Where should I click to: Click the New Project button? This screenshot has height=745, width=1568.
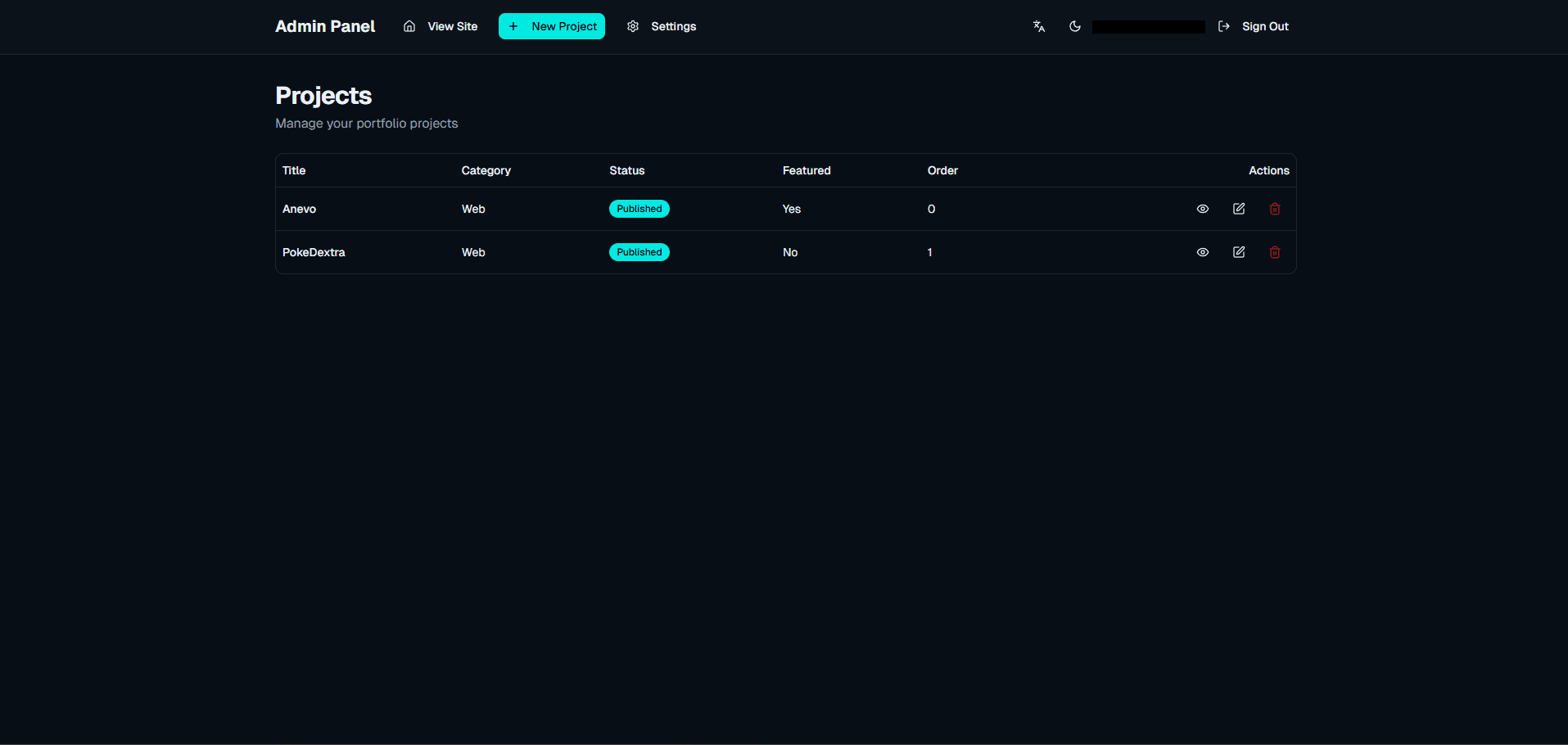[551, 26]
